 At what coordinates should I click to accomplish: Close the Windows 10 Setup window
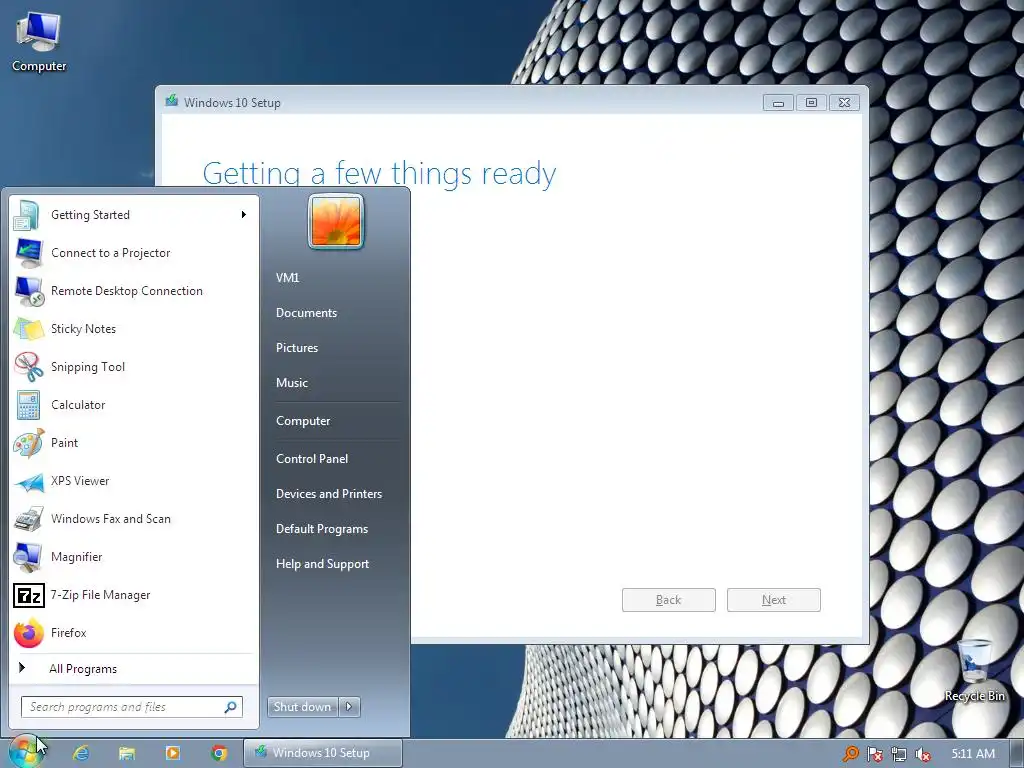click(844, 103)
